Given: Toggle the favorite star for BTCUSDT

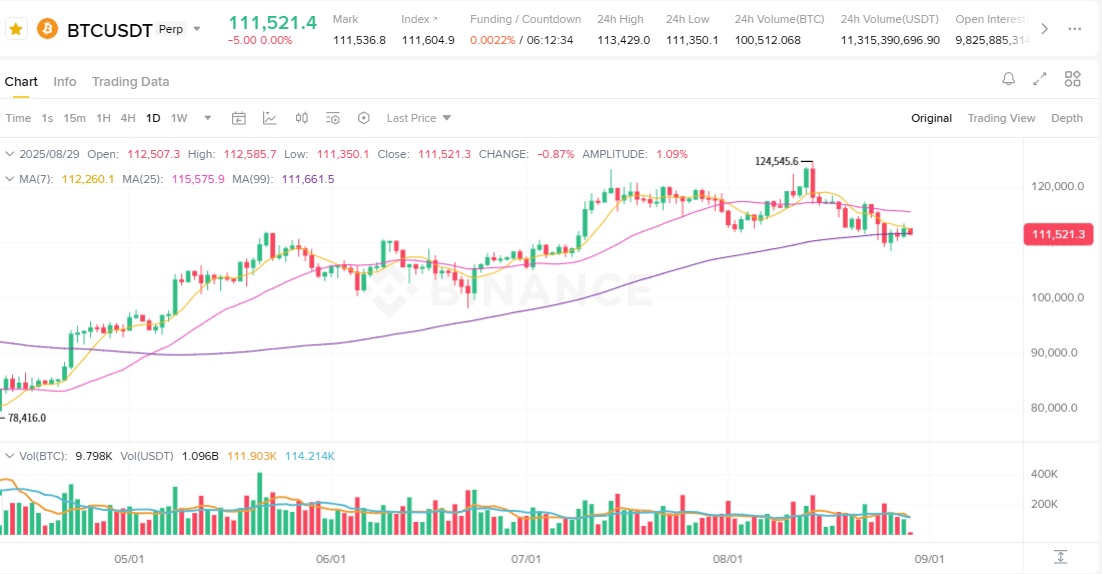Looking at the screenshot, I should [15, 30].
